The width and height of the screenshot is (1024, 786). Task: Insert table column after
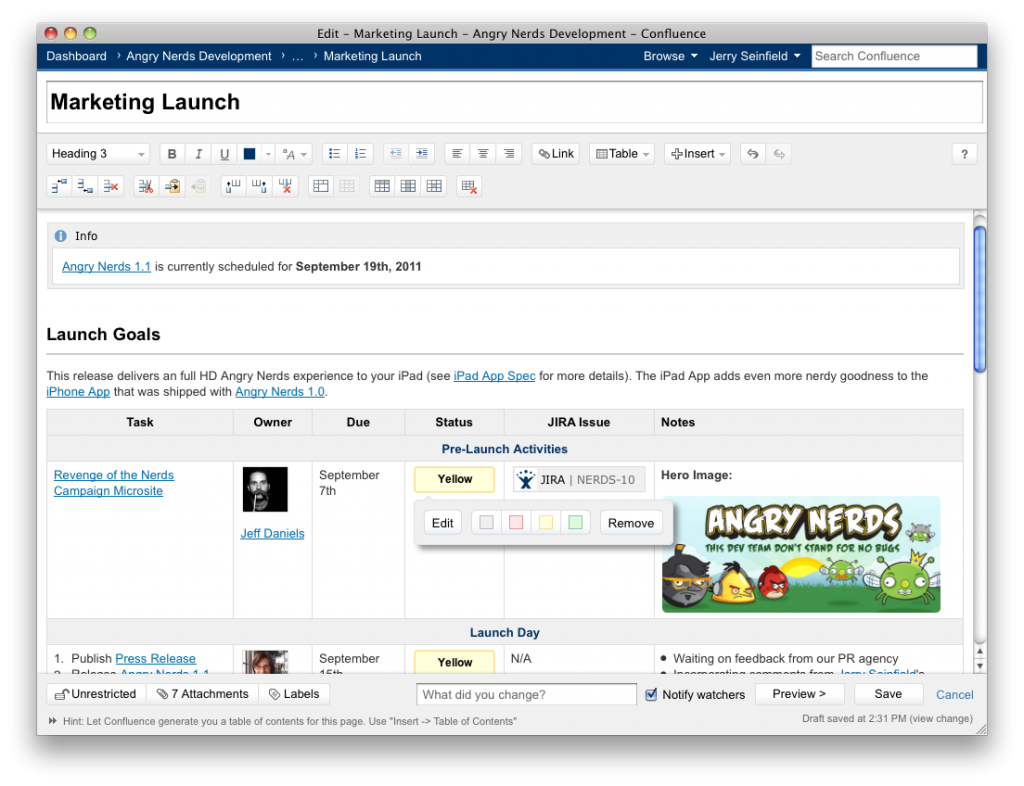259,187
